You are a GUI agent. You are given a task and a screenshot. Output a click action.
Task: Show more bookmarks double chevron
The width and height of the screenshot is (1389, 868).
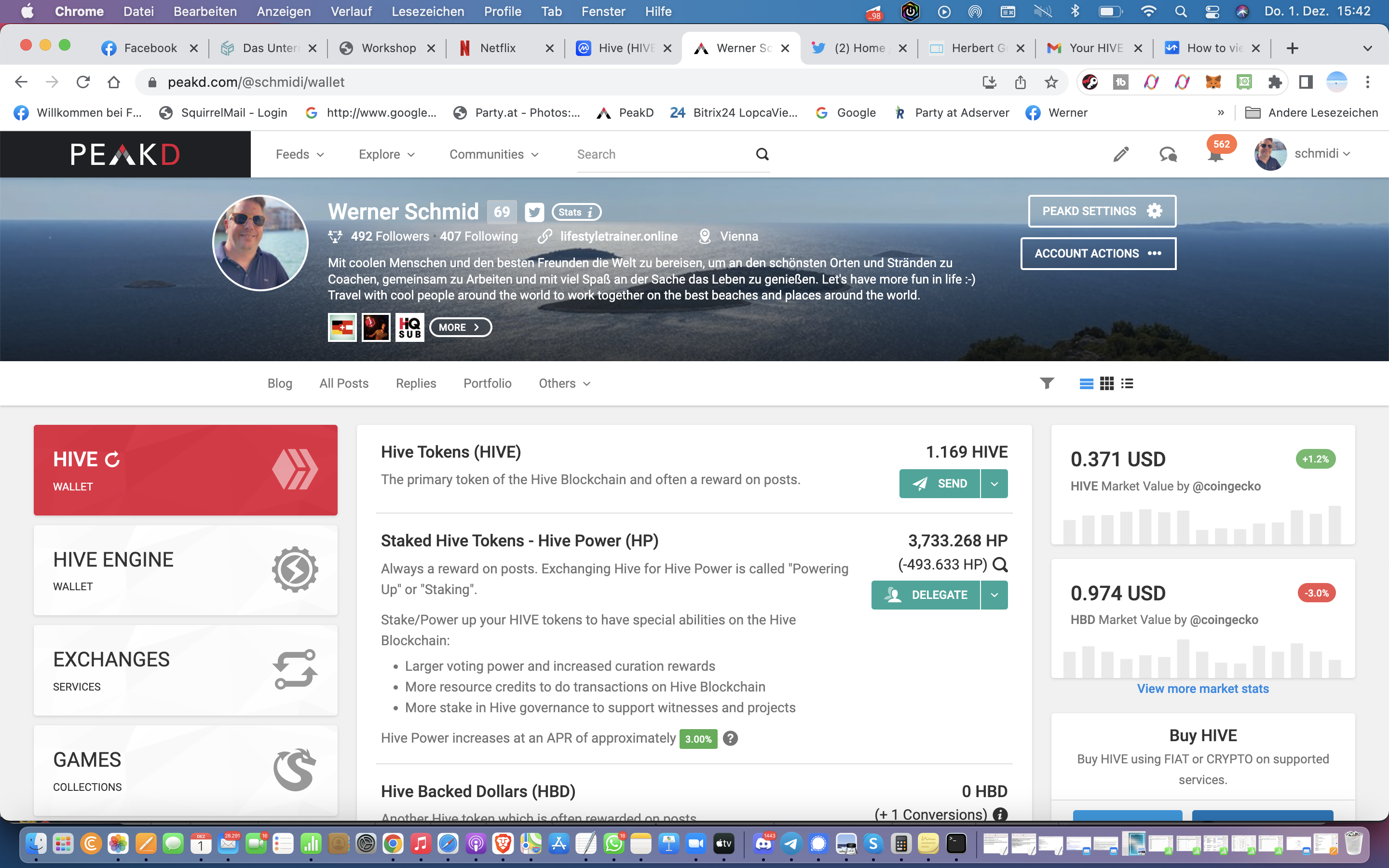click(1221, 112)
